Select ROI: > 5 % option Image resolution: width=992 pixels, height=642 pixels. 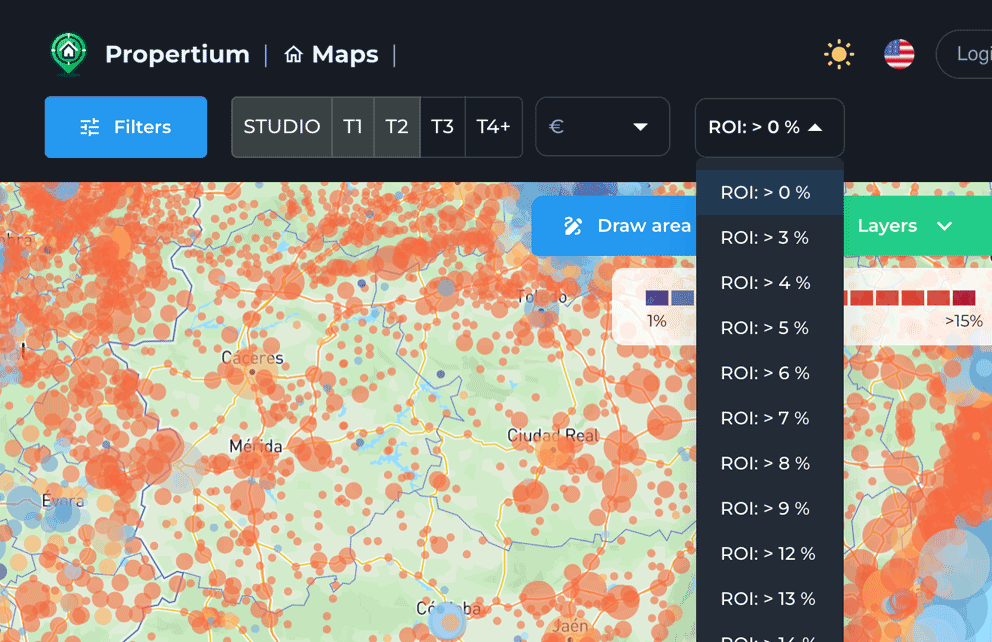(770, 328)
